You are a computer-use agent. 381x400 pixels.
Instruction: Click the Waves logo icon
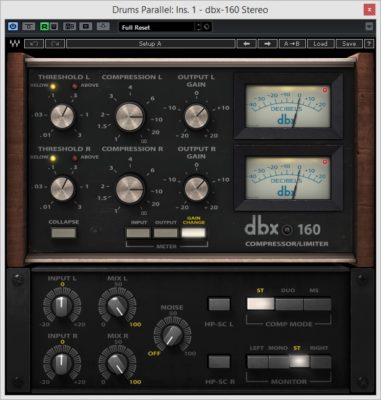14,44
